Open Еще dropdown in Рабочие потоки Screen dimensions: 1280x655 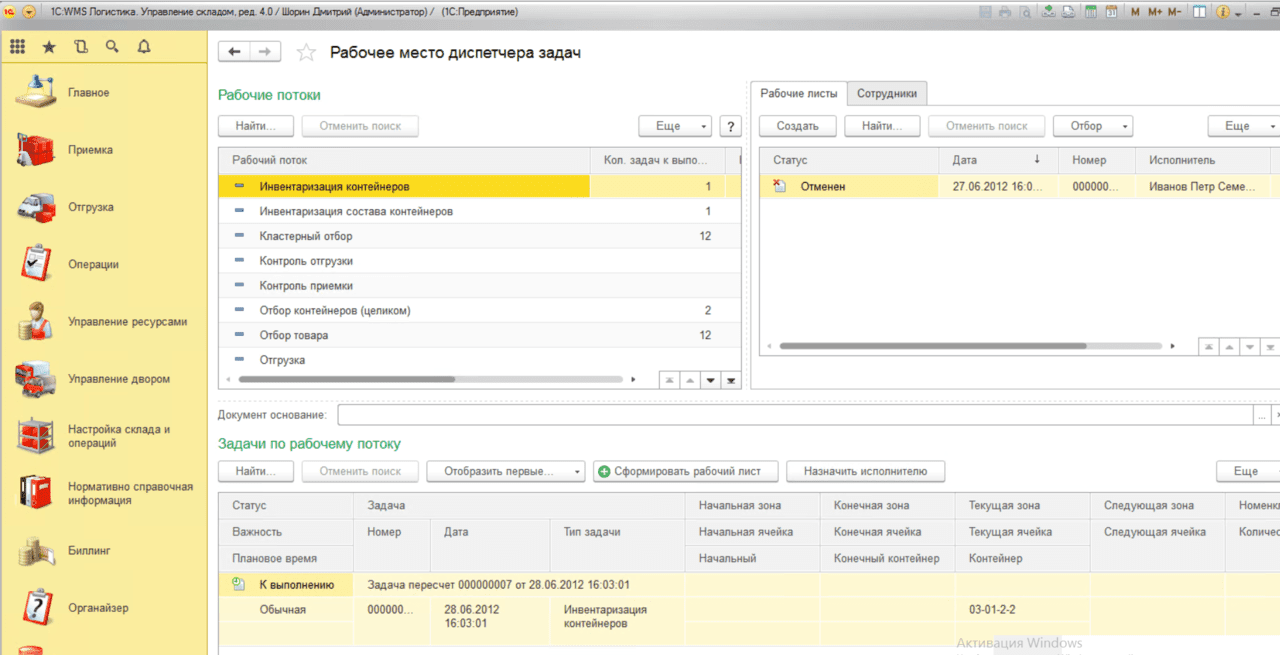pos(675,126)
